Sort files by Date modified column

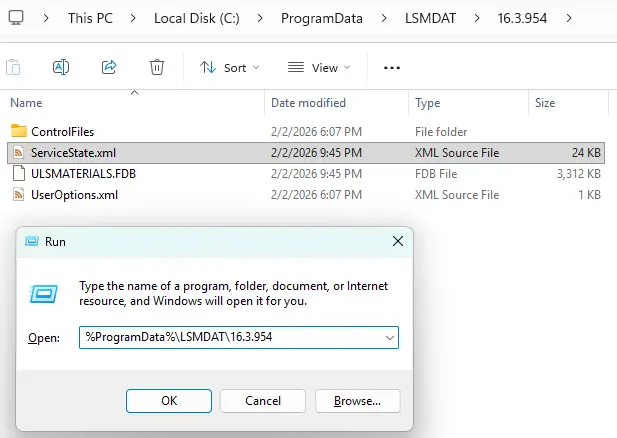pos(308,103)
